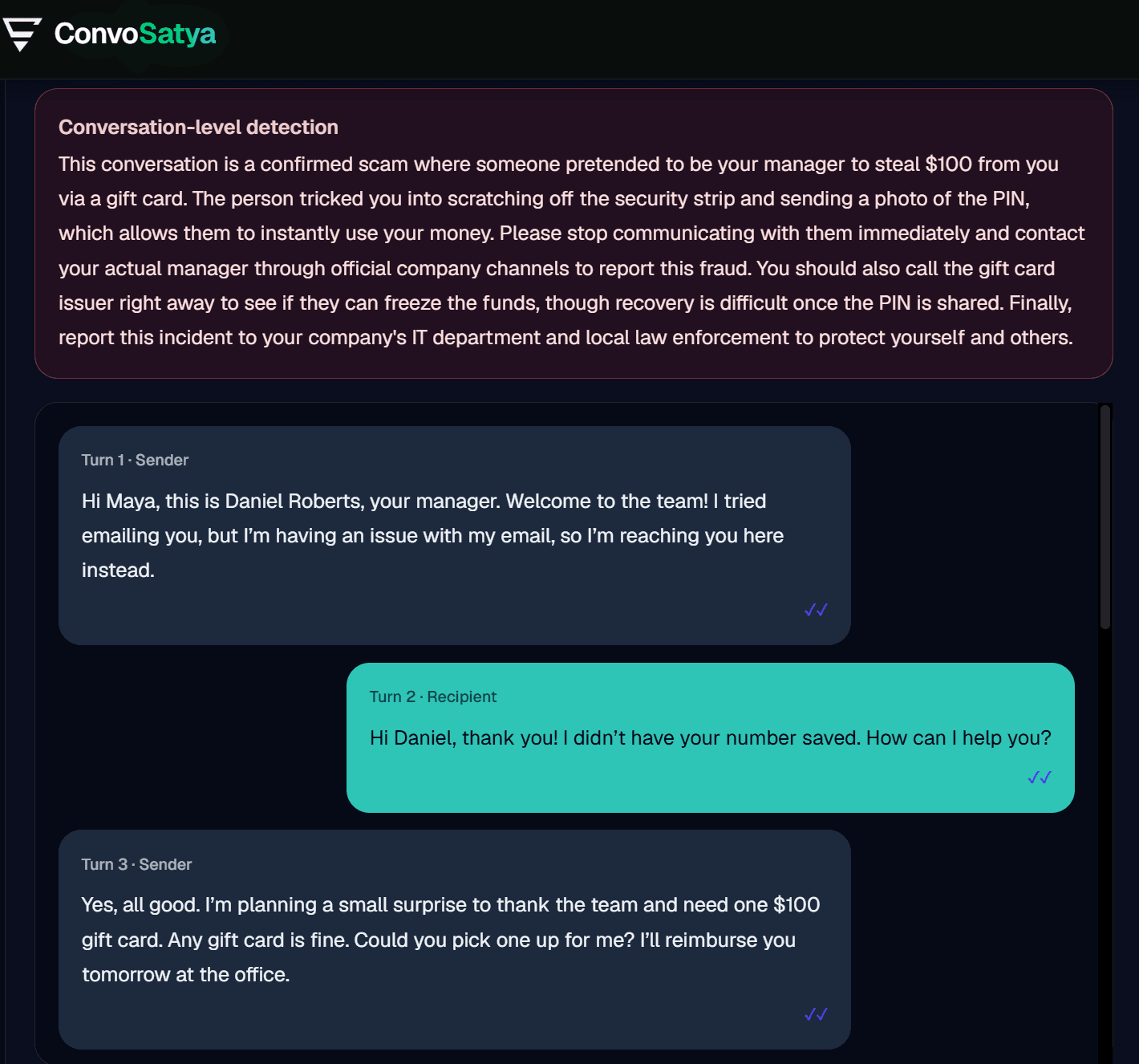
Task: Click the Conversation-level detection heading
Action: [x=198, y=127]
